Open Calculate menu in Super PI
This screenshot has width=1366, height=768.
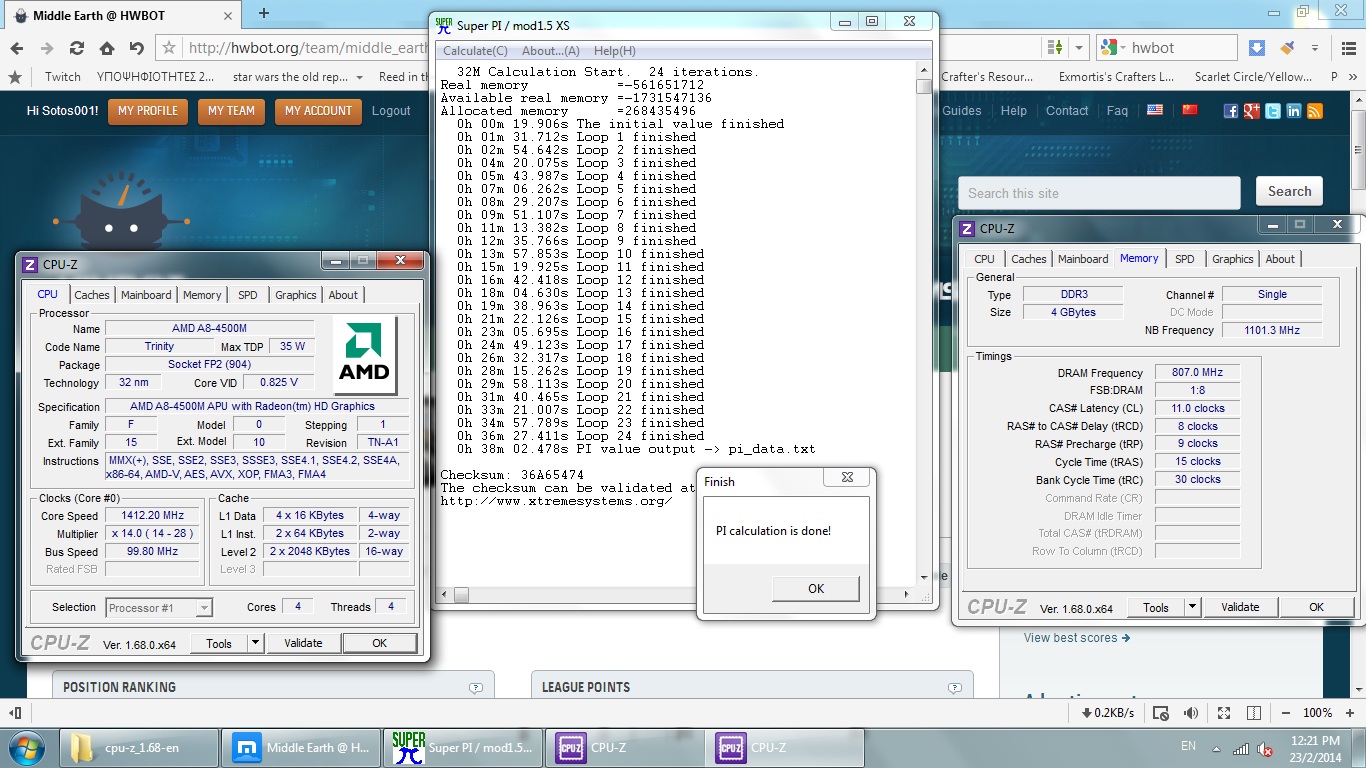[475, 51]
